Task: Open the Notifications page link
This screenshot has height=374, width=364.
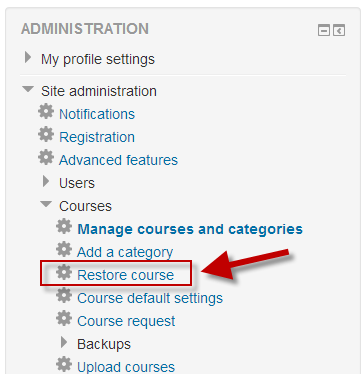Action: click(97, 114)
